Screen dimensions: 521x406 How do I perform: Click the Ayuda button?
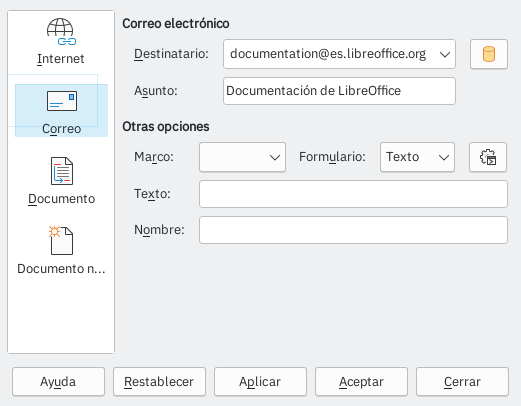[x=58, y=382]
